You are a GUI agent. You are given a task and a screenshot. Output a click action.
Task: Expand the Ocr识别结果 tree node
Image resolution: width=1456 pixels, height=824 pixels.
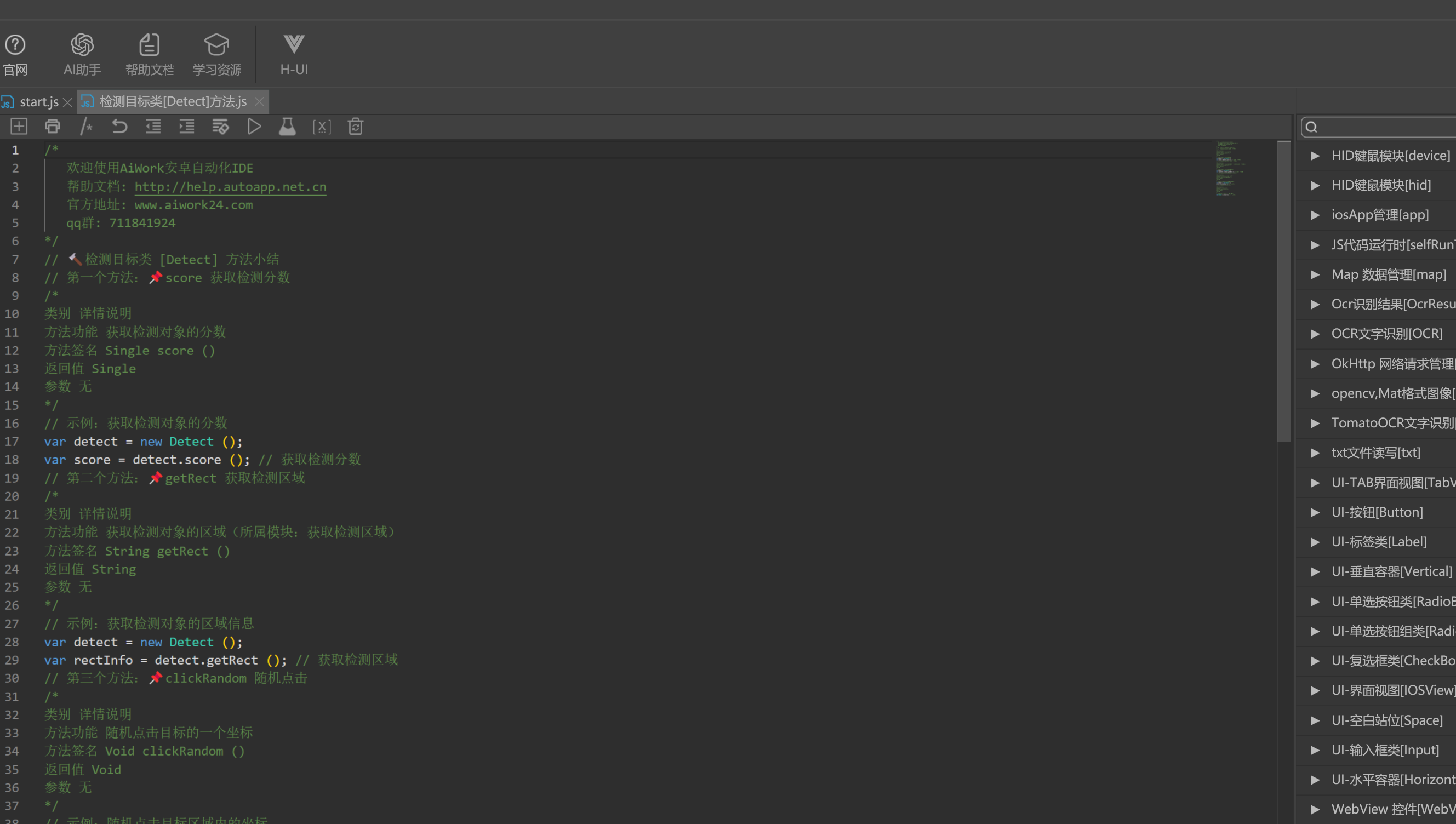click(1315, 305)
